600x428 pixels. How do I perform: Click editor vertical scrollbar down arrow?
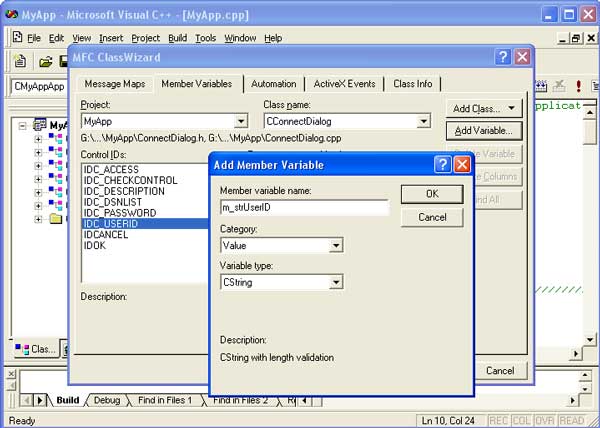coord(590,340)
